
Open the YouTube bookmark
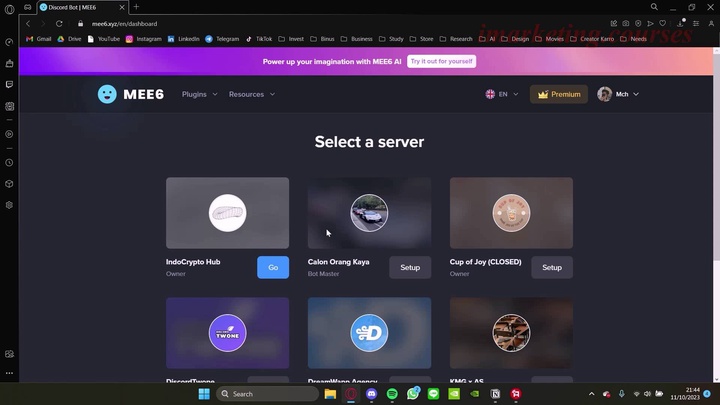[103, 39]
